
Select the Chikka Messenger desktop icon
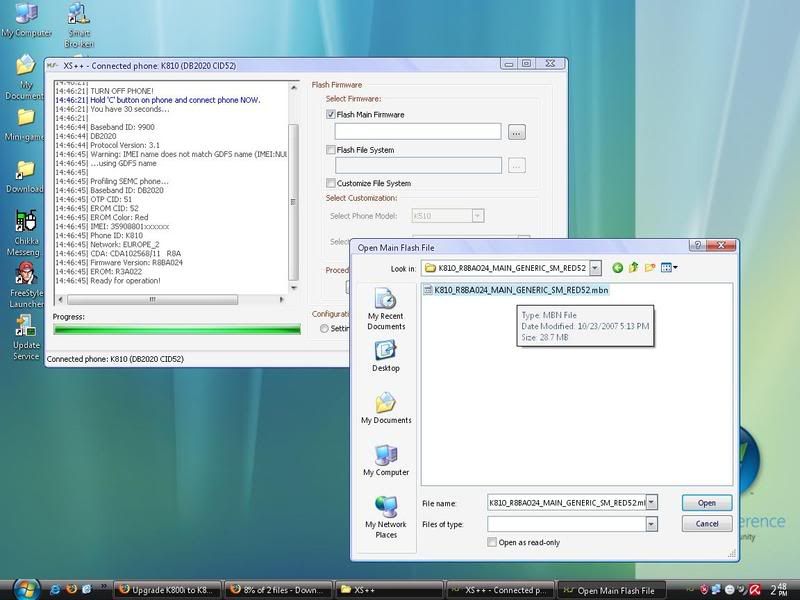coord(24,233)
